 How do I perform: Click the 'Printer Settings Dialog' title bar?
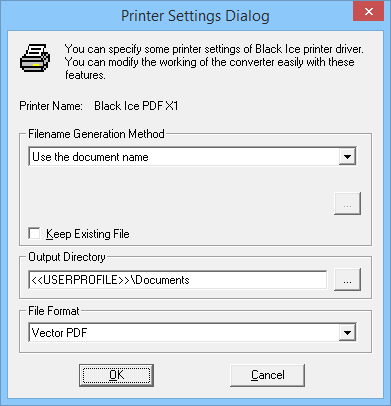click(195, 16)
